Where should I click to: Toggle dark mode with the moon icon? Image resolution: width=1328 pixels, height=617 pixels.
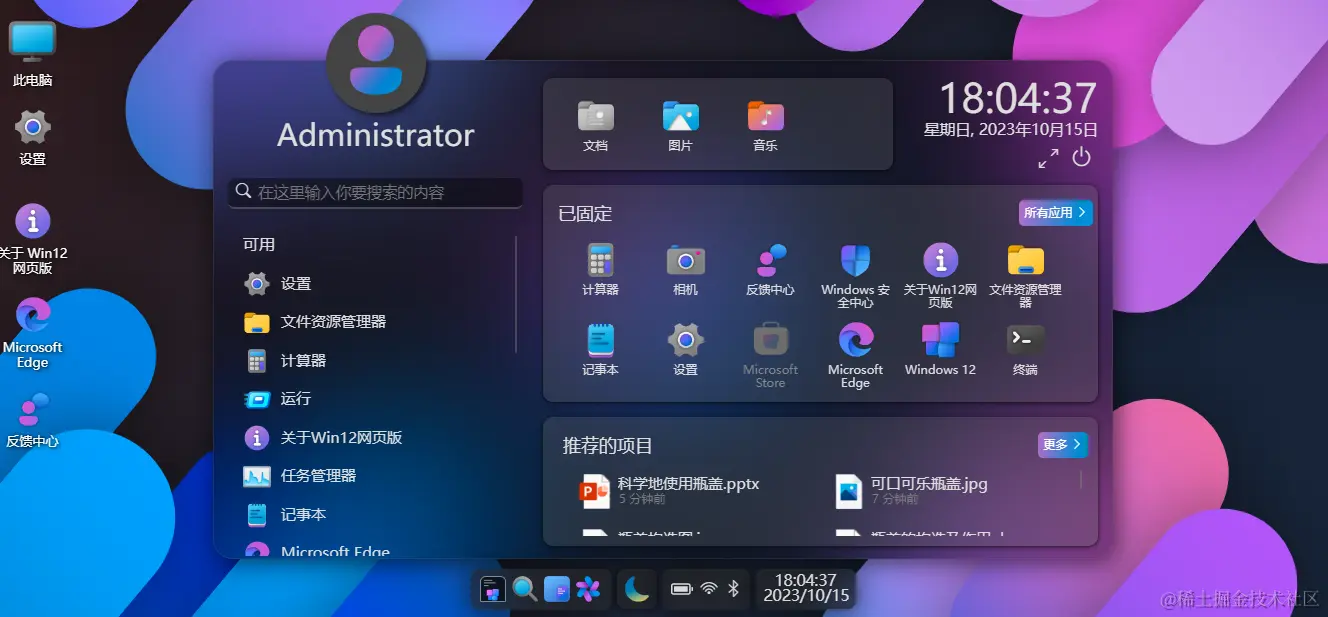636,589
